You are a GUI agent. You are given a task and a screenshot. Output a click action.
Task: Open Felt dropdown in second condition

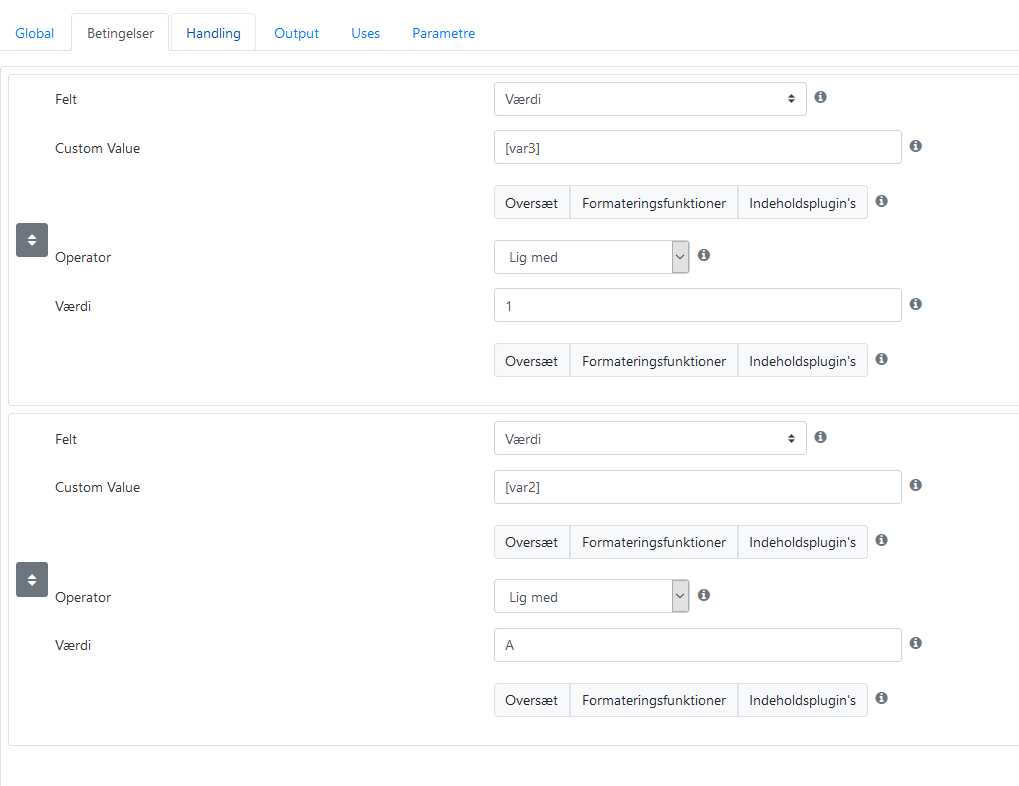pos(650,438)
